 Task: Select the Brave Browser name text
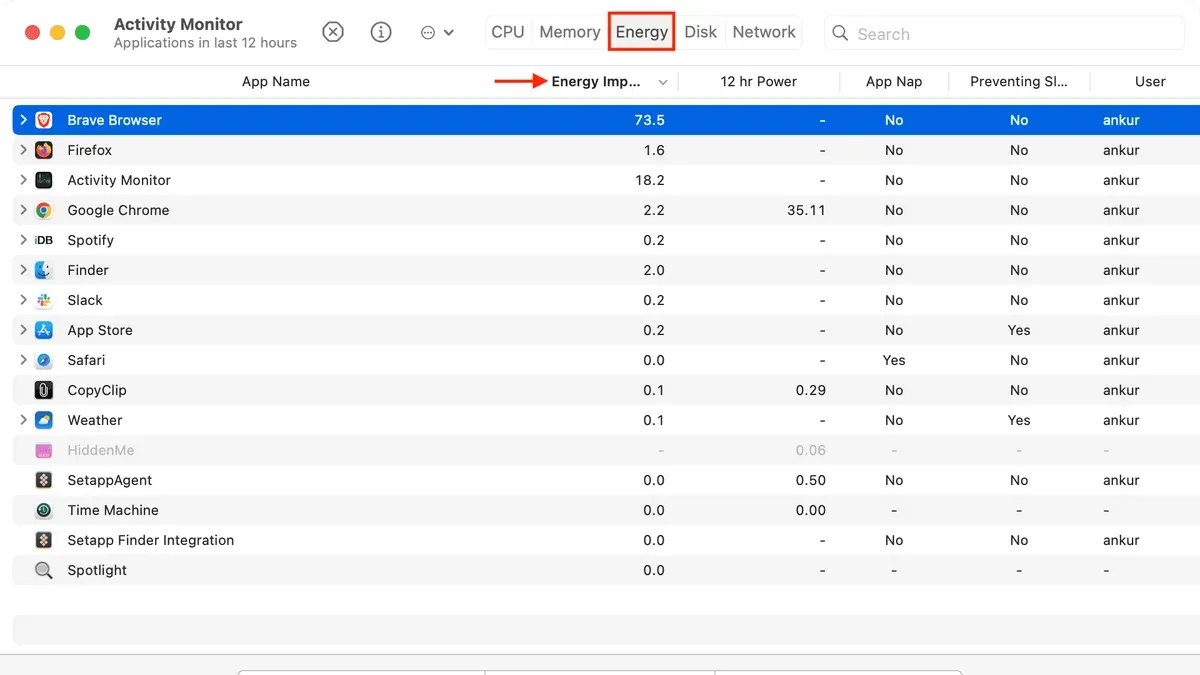tap(114, 120)
